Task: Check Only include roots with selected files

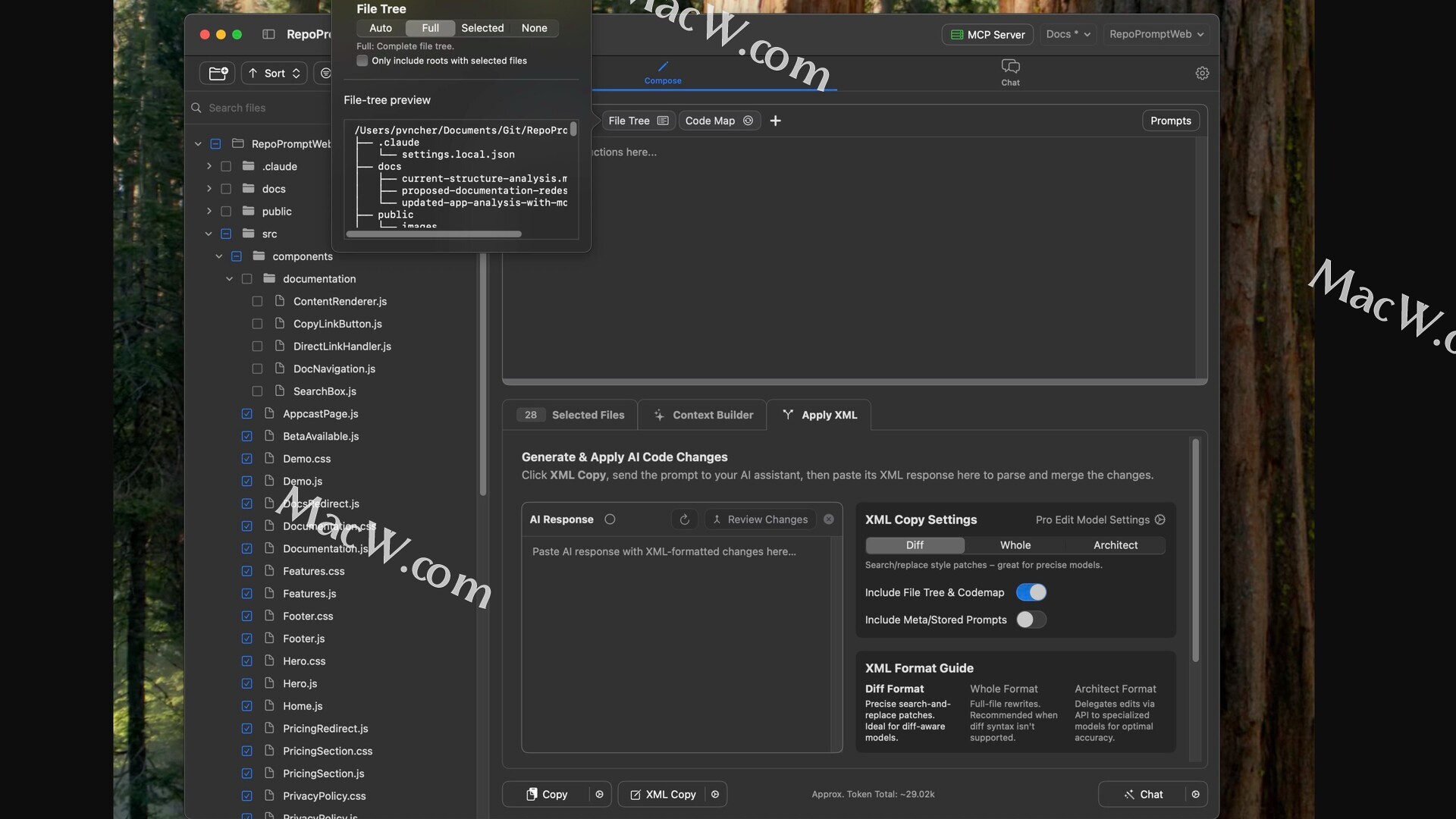Action: [x=362, y=61]
